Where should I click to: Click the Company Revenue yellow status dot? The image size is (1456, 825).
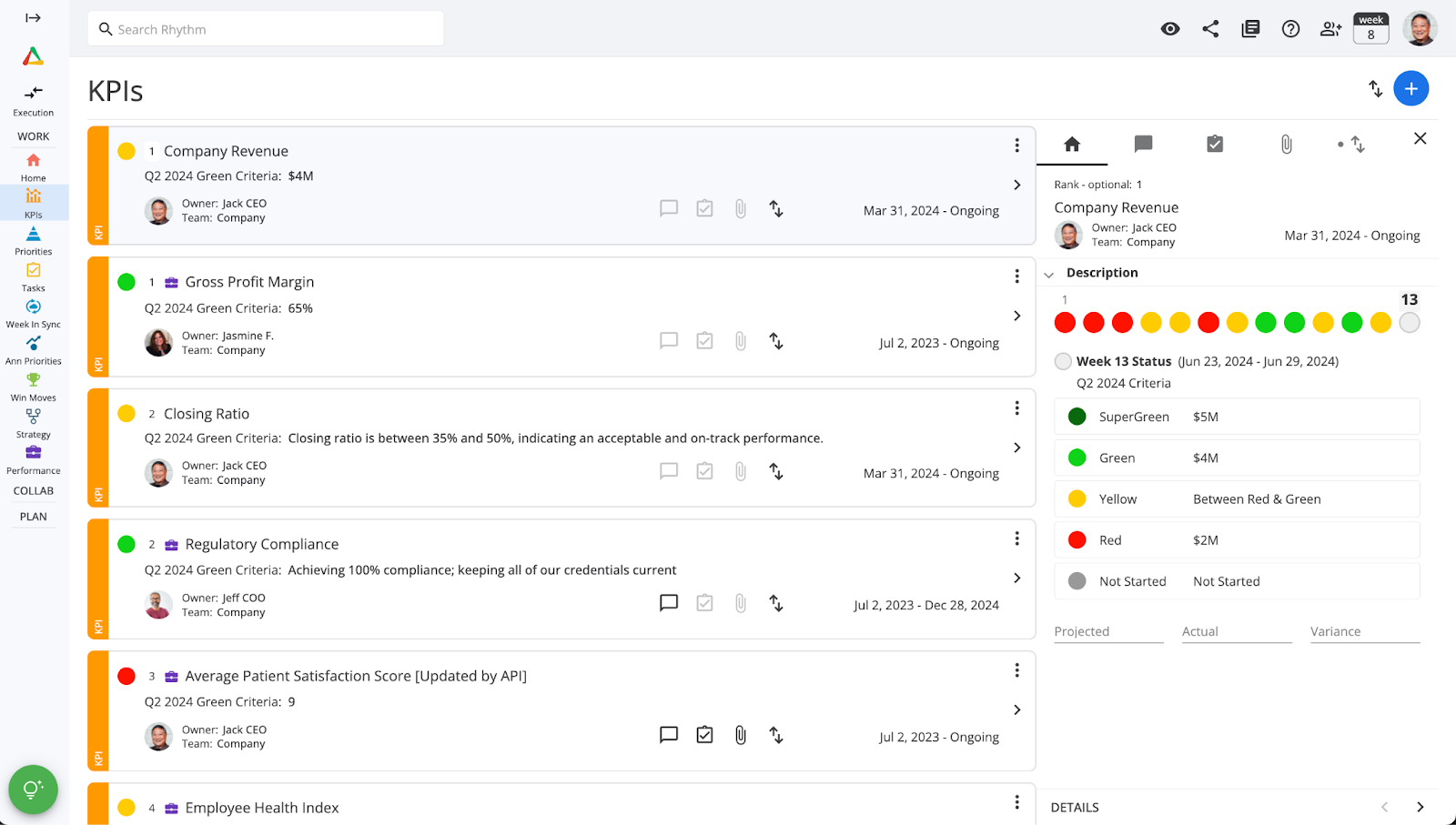tap(126, 151)
